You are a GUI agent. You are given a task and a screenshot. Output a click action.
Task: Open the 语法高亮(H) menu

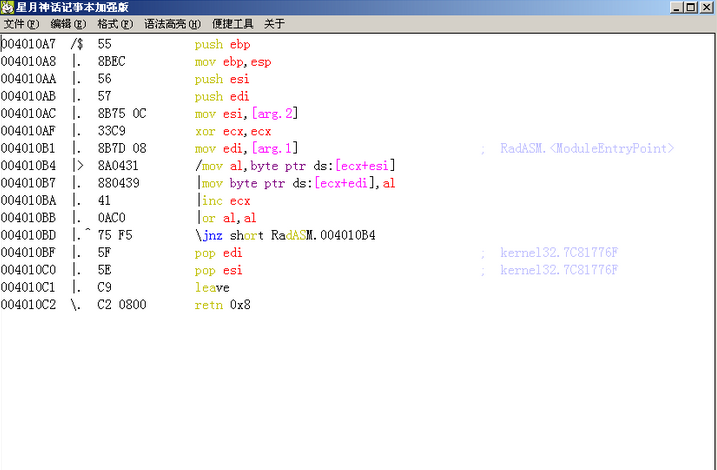(172, 24)
